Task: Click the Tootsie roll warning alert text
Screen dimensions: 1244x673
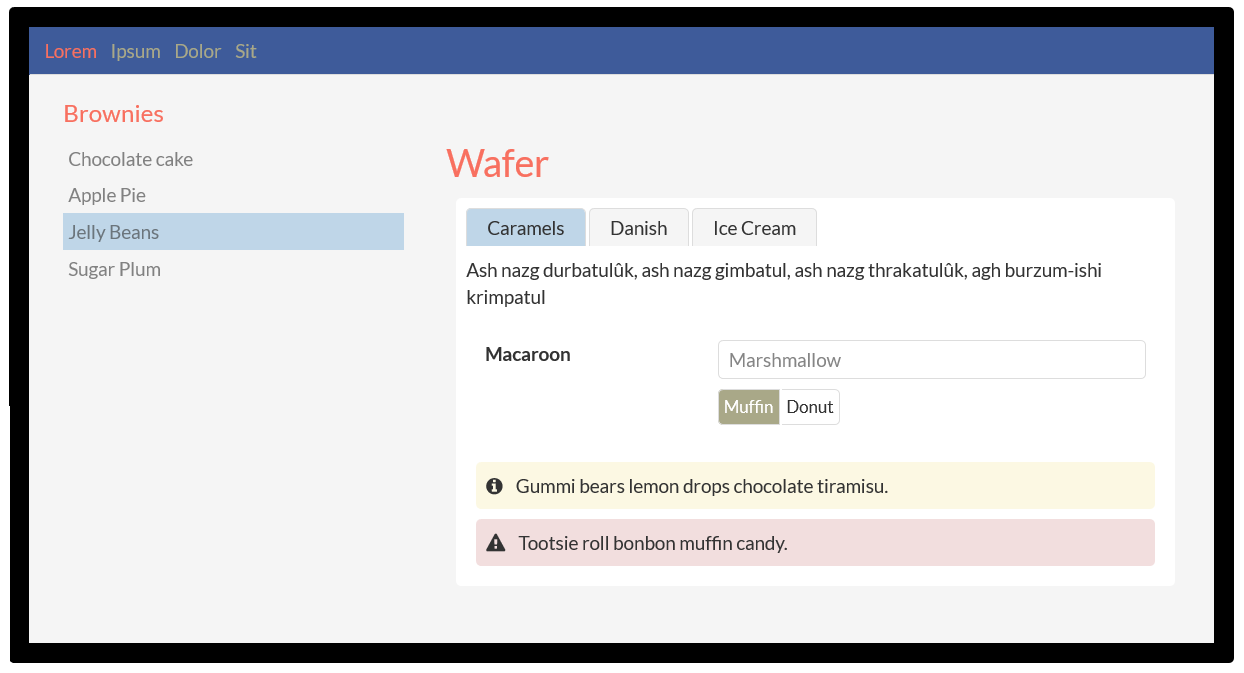Action: point(653,543)
